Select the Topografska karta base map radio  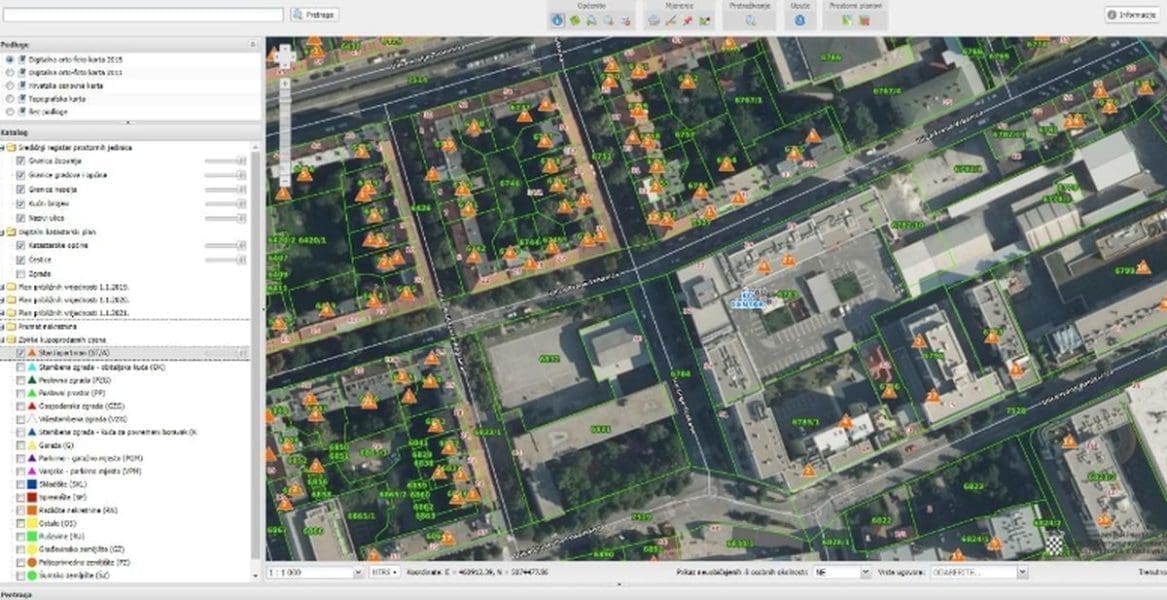coord(10,99)
